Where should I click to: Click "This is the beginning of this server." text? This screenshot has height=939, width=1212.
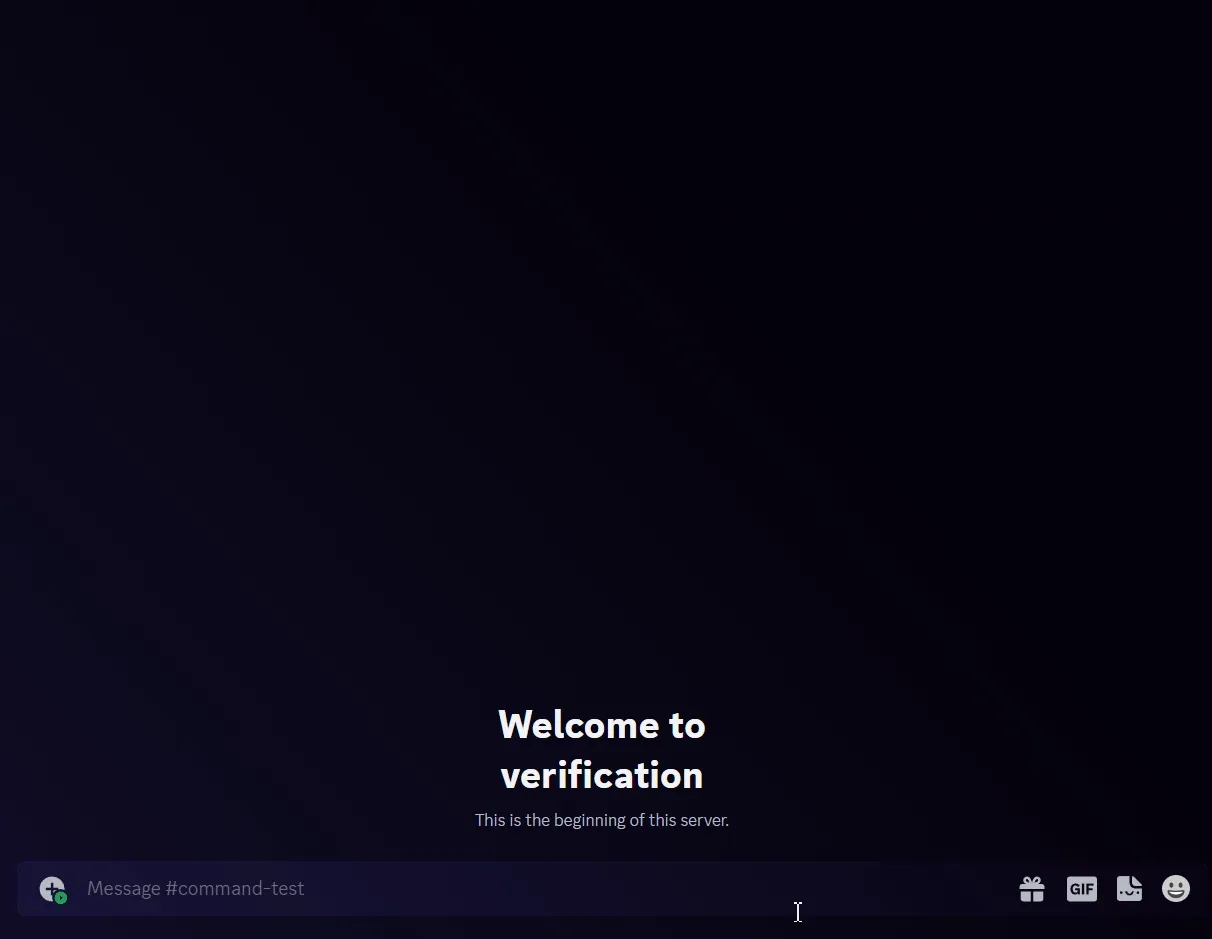click(602, 820)
